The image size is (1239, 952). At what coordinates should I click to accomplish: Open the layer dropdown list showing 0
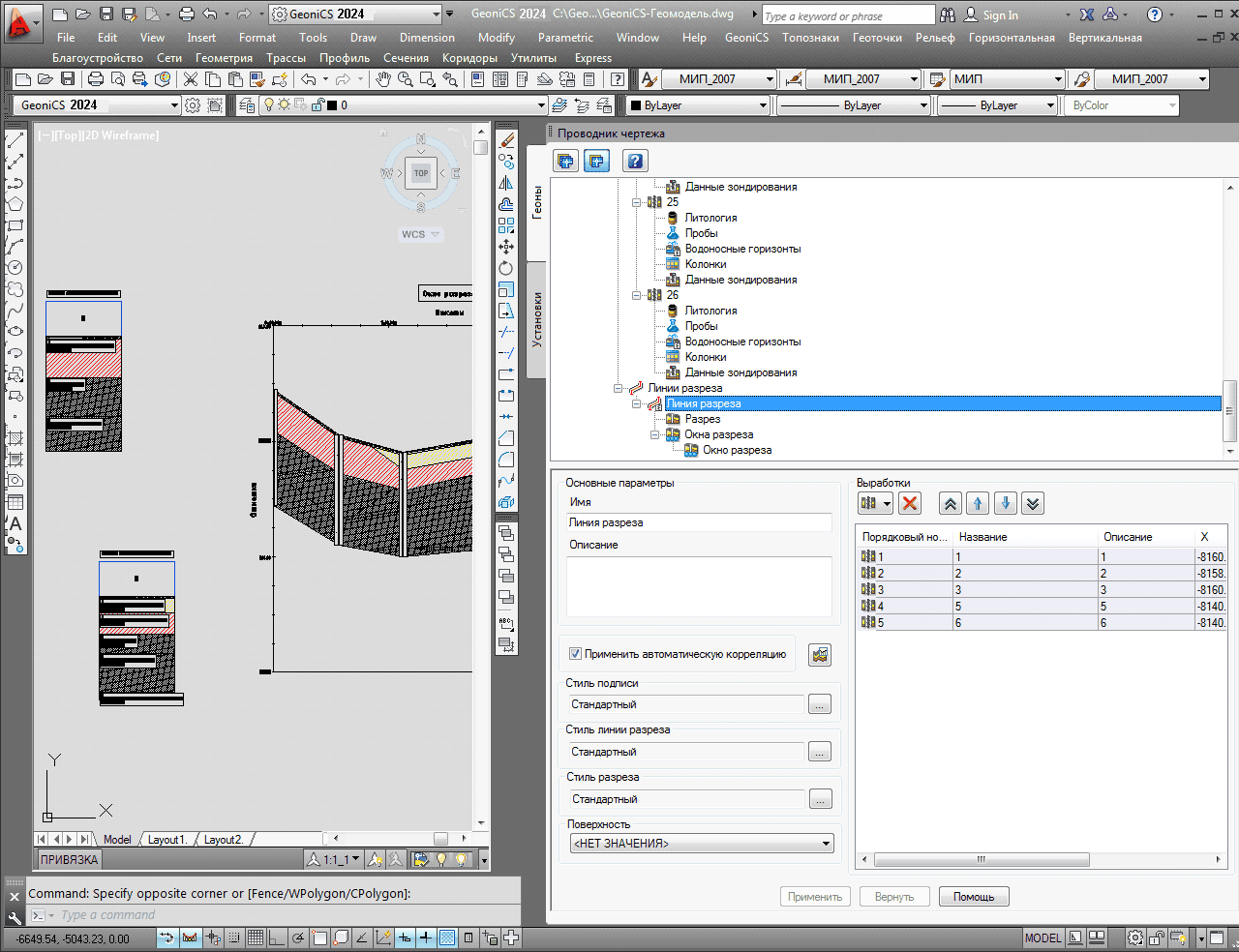[540, 105]
